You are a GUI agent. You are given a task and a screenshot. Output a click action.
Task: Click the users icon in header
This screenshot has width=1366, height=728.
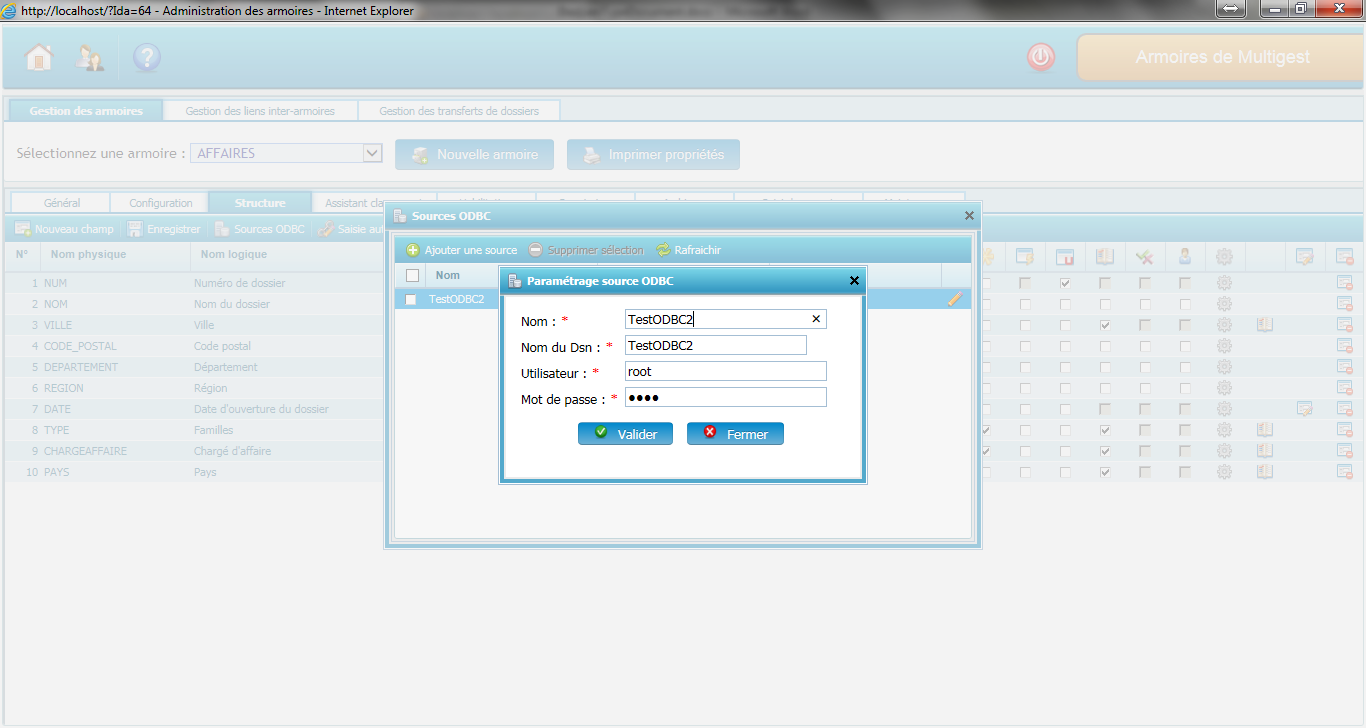coord(90,58)
